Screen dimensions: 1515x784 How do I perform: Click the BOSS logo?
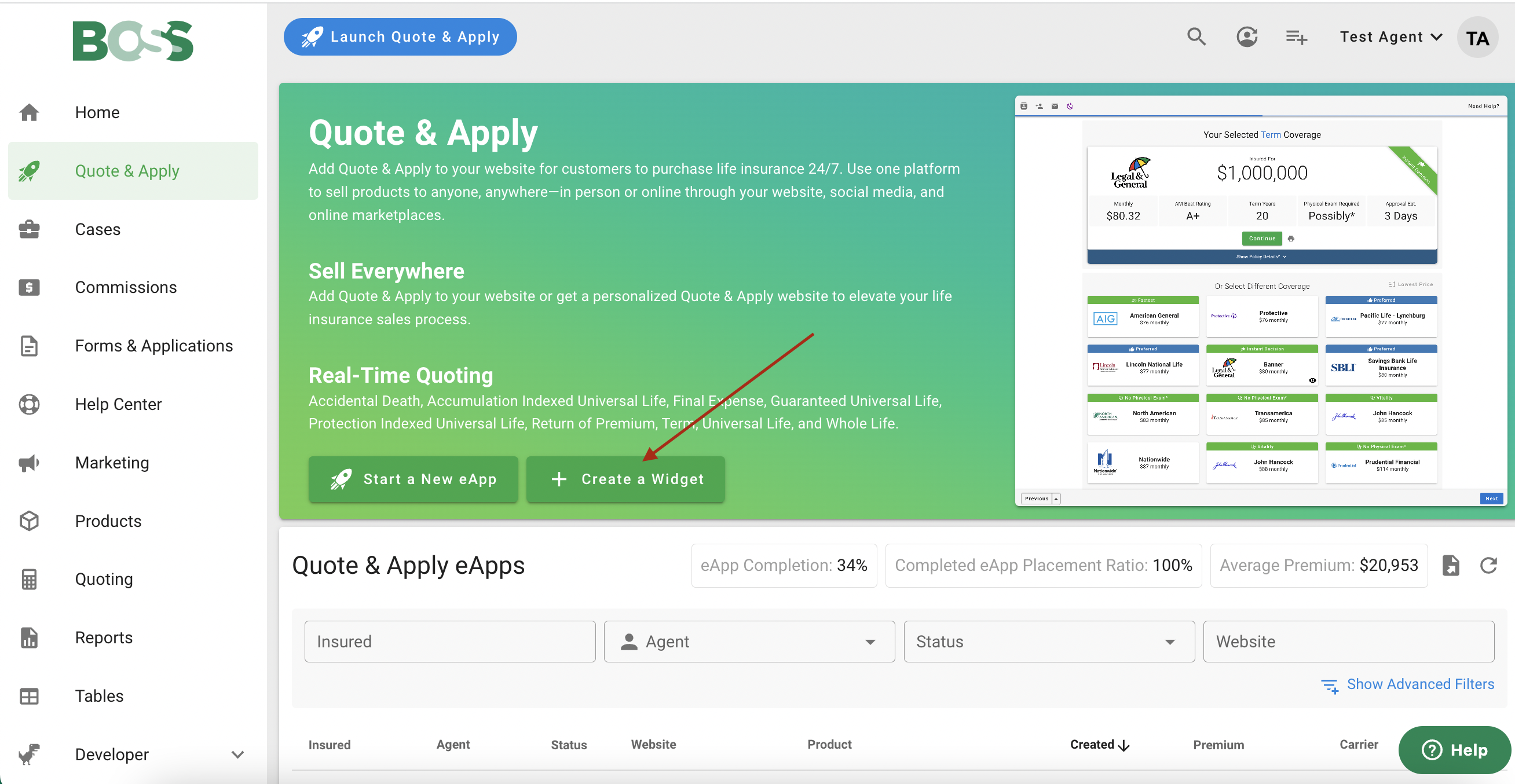(133, 41)
